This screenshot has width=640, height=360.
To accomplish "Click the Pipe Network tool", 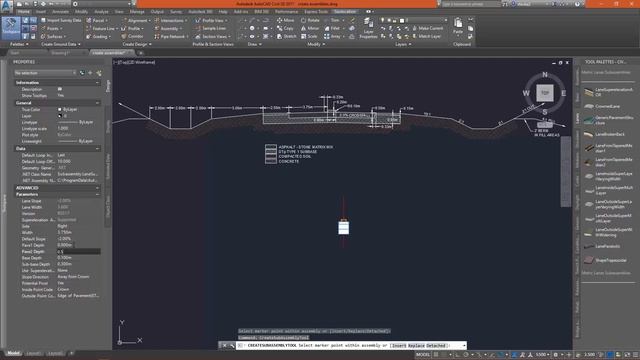I will 170,37.
